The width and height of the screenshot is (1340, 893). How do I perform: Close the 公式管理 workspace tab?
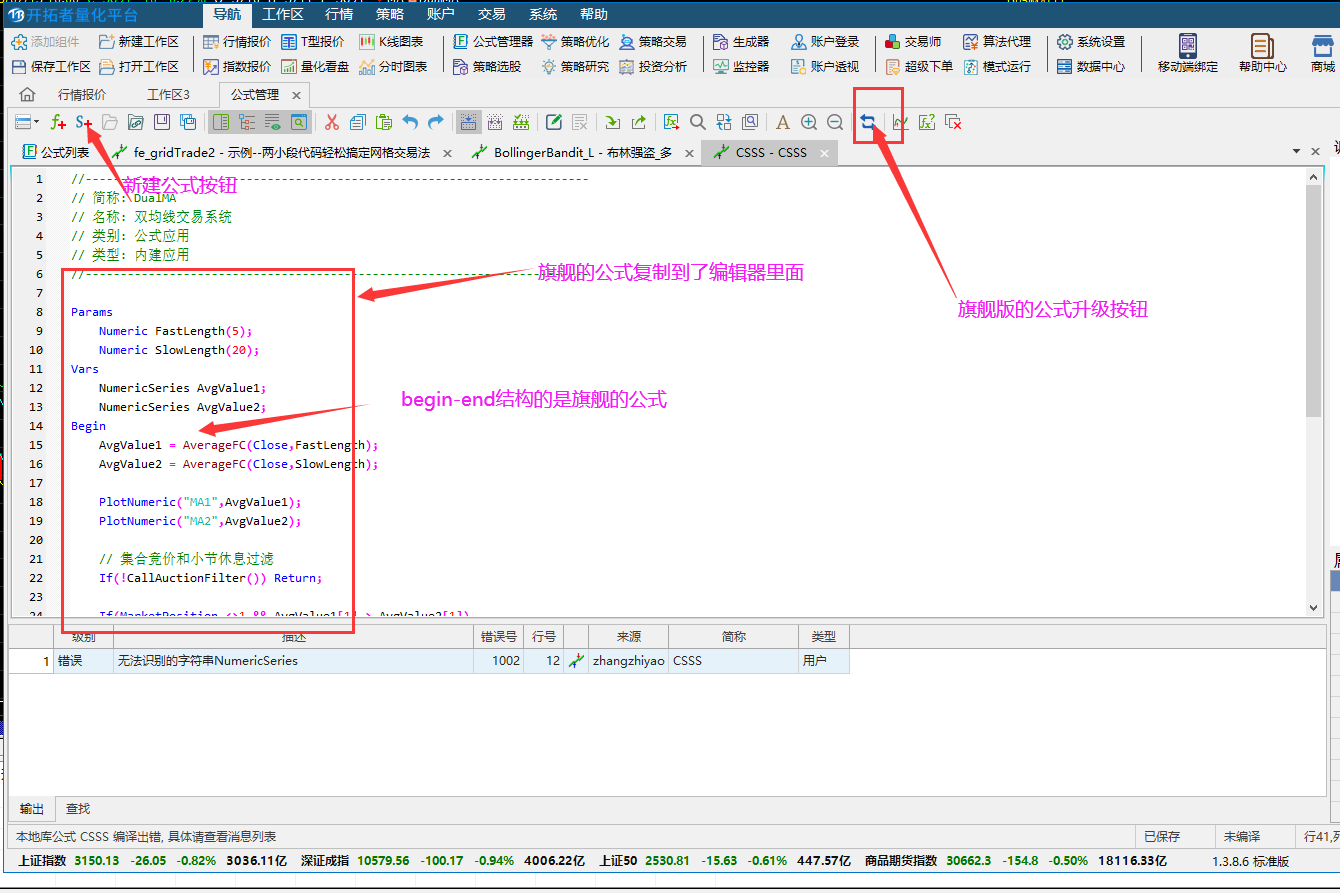point(297,94)
